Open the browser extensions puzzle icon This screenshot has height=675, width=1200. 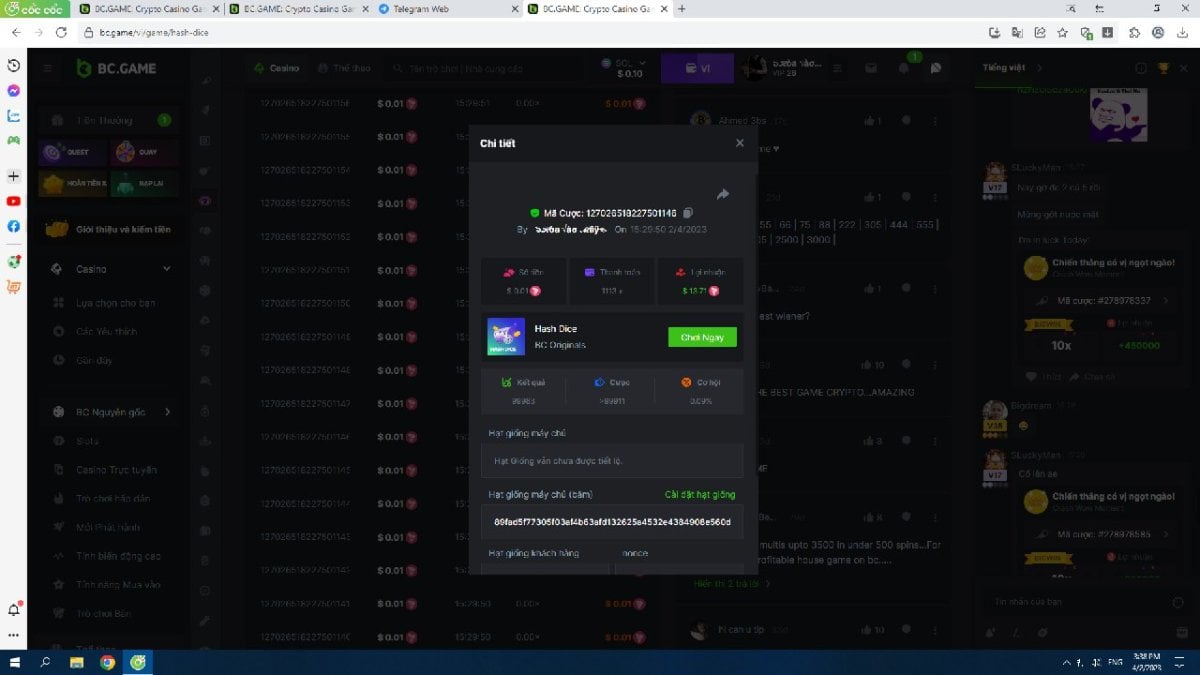tap(1134, 32)
